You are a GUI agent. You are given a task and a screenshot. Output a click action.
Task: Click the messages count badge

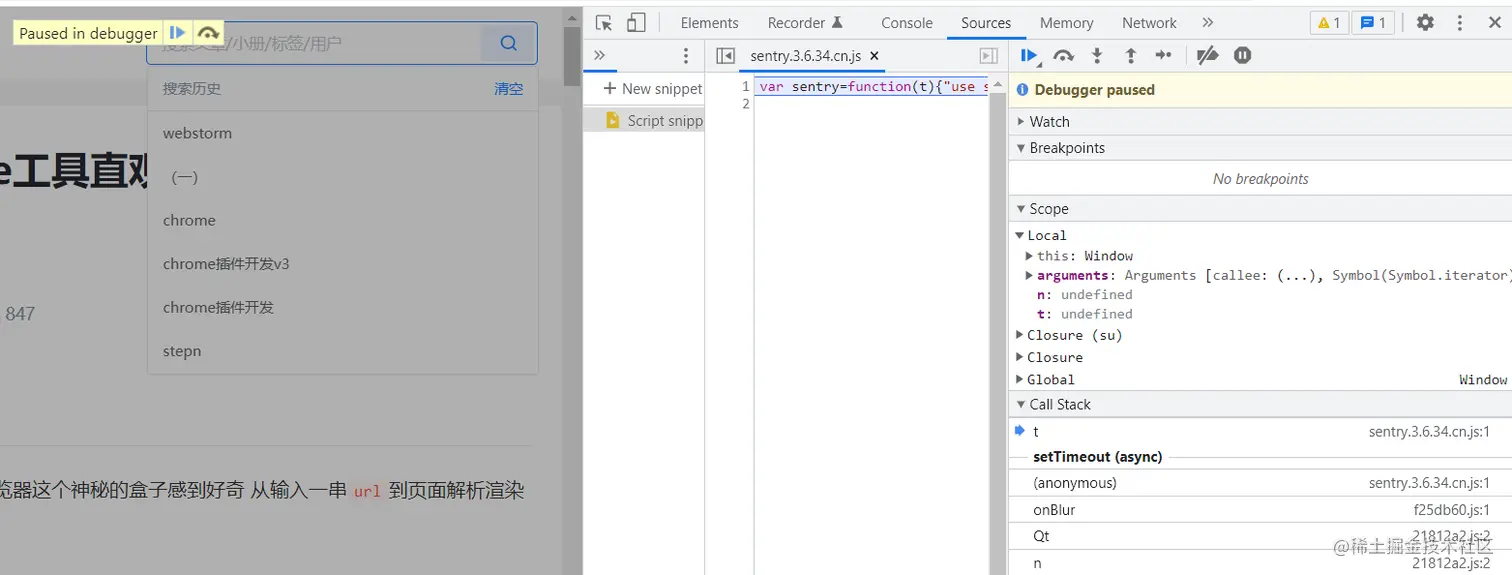coord(1373,22)
